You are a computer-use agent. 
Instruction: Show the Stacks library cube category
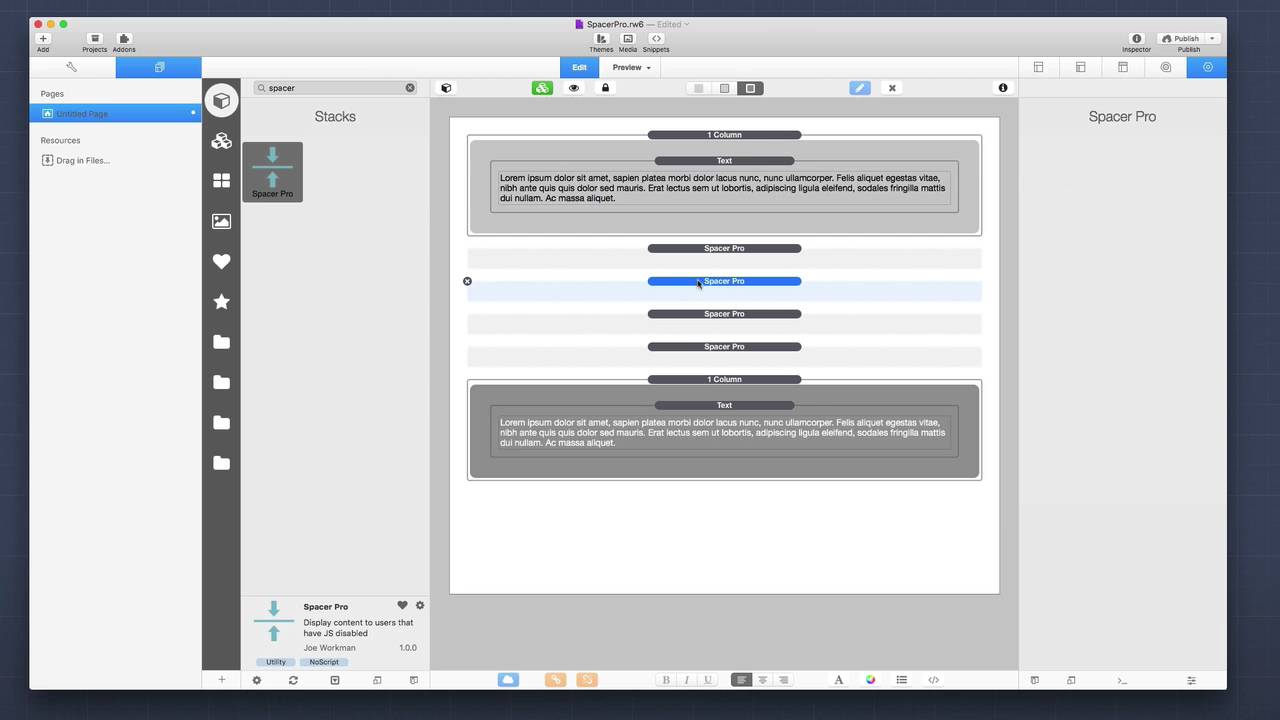(x=222, y=100)
